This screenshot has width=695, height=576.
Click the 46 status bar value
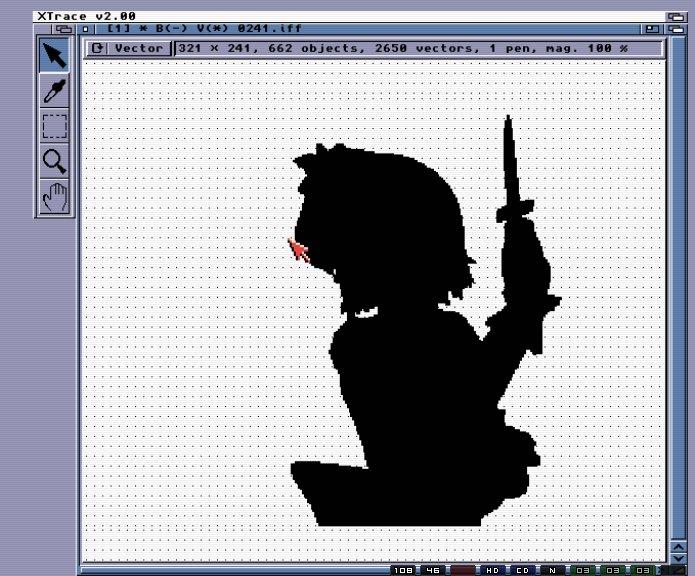coord(432,571)
